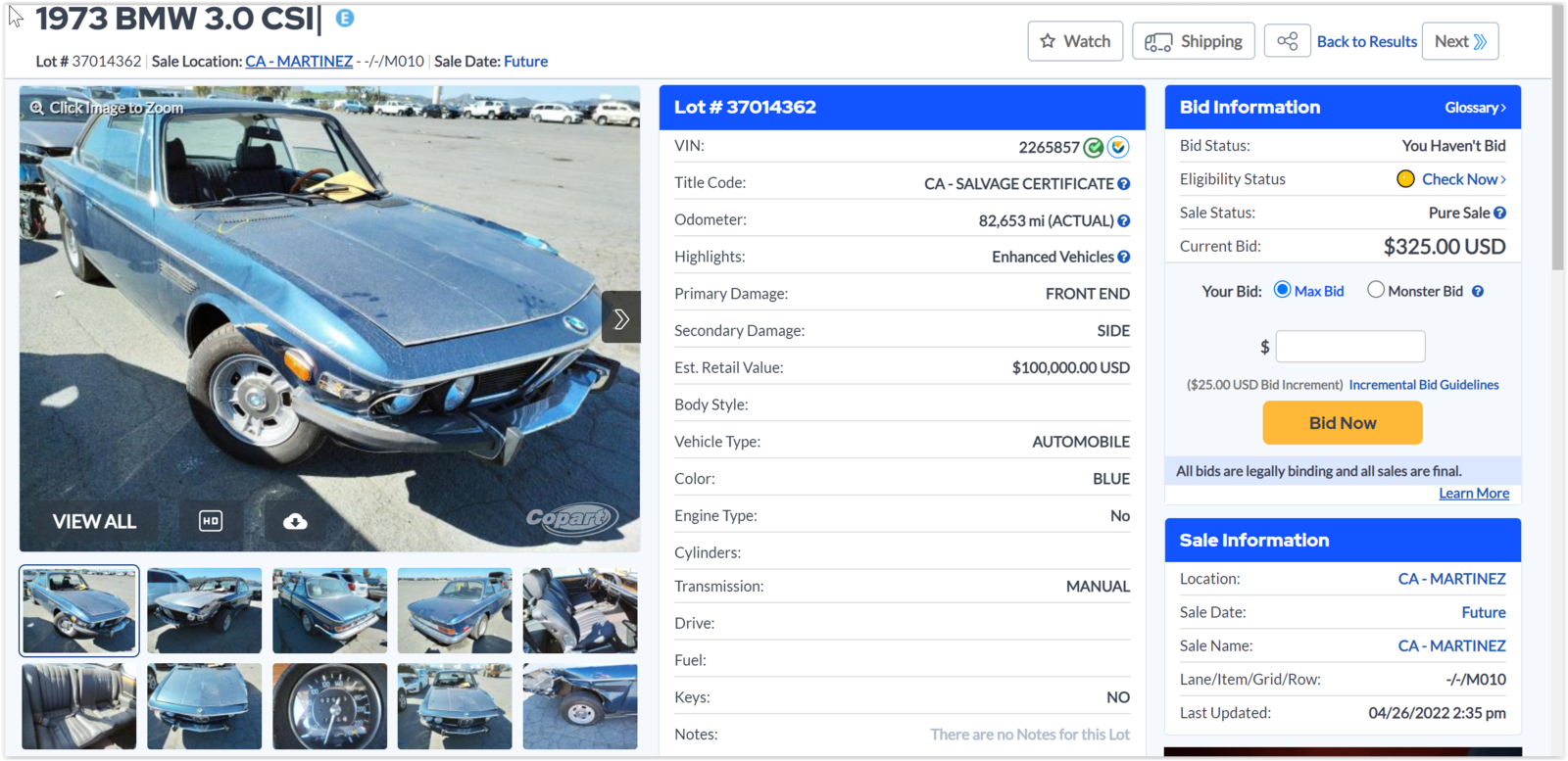1568x761 pixels.
Task: Click the 'Pure Sale' status text
Action: click(x=1459, y=213)
